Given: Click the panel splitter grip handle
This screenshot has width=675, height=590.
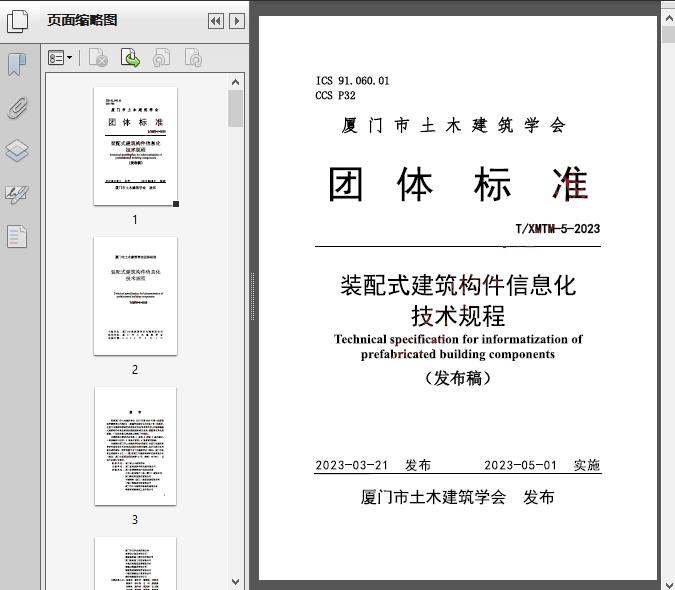Looking at the screenshot, I should click(252, 297).
